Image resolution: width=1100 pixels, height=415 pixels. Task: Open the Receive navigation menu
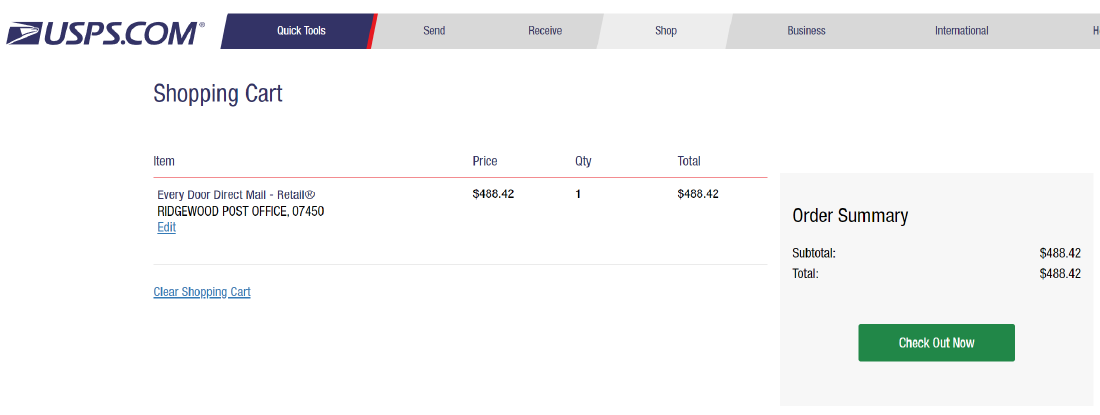[x=545, y=31]
